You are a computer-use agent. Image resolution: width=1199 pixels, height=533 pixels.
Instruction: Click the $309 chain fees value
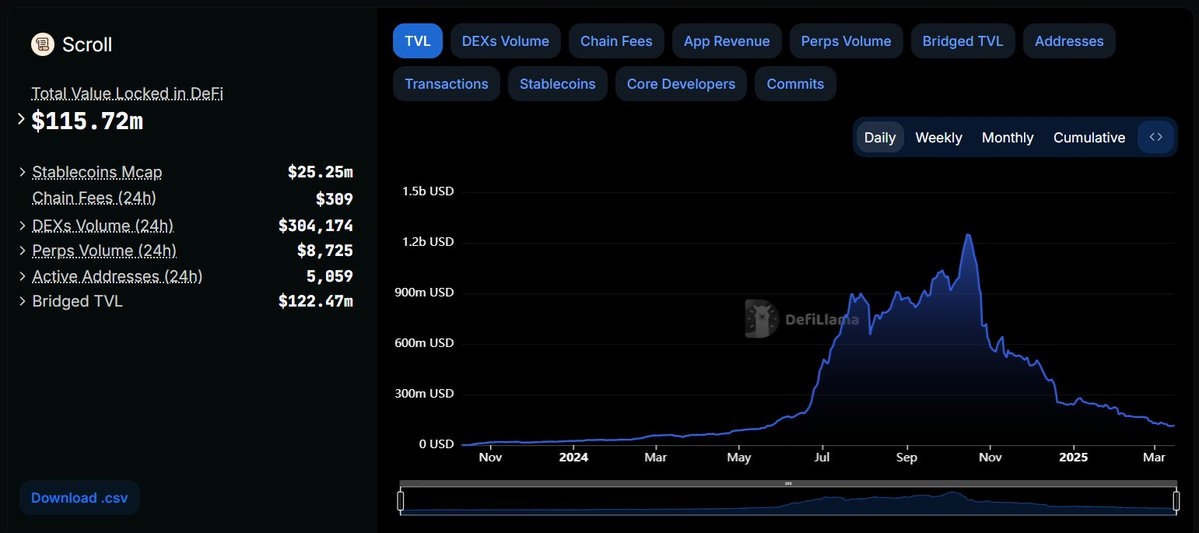pyautogui.click(x=334, y=200)
